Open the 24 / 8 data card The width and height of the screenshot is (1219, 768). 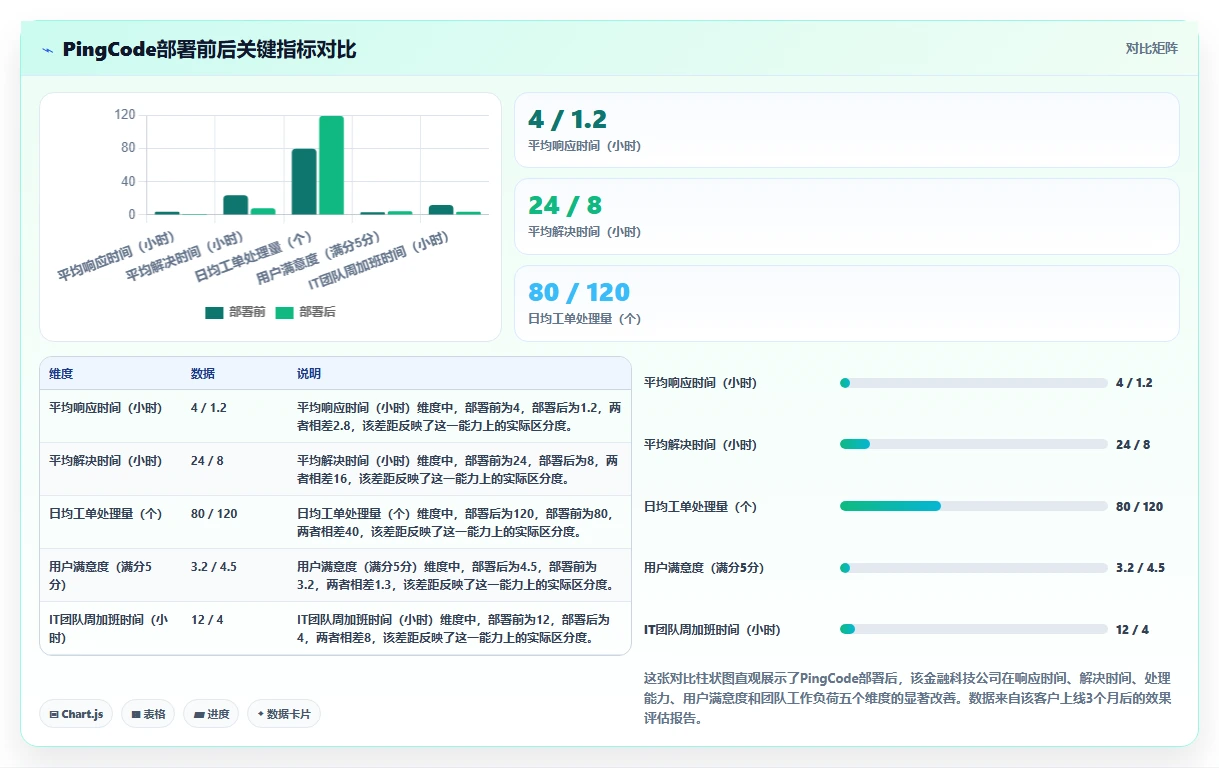(846, 216)
